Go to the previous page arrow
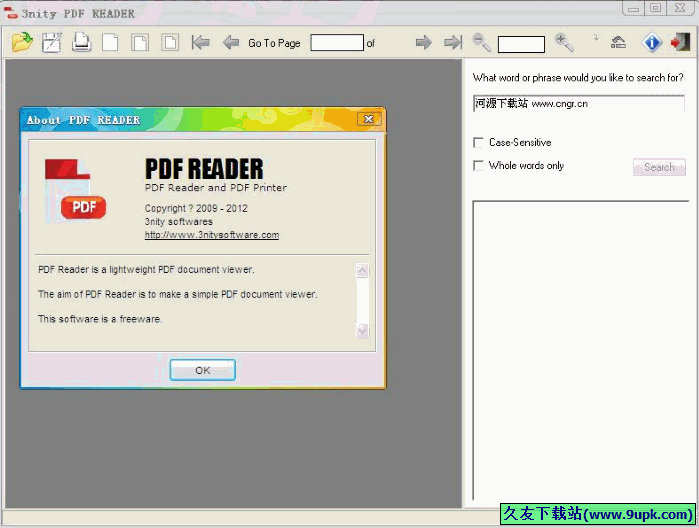699x528 pixels. [x=230, y=43]
